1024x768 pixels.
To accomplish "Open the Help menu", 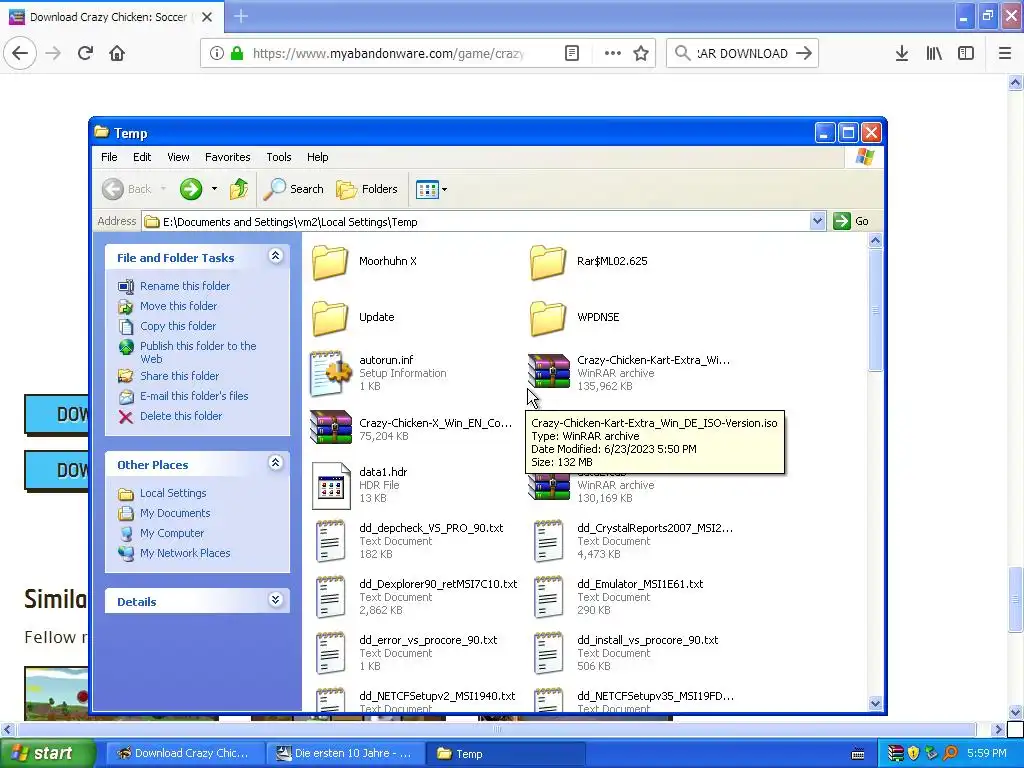I will [317, 157].
